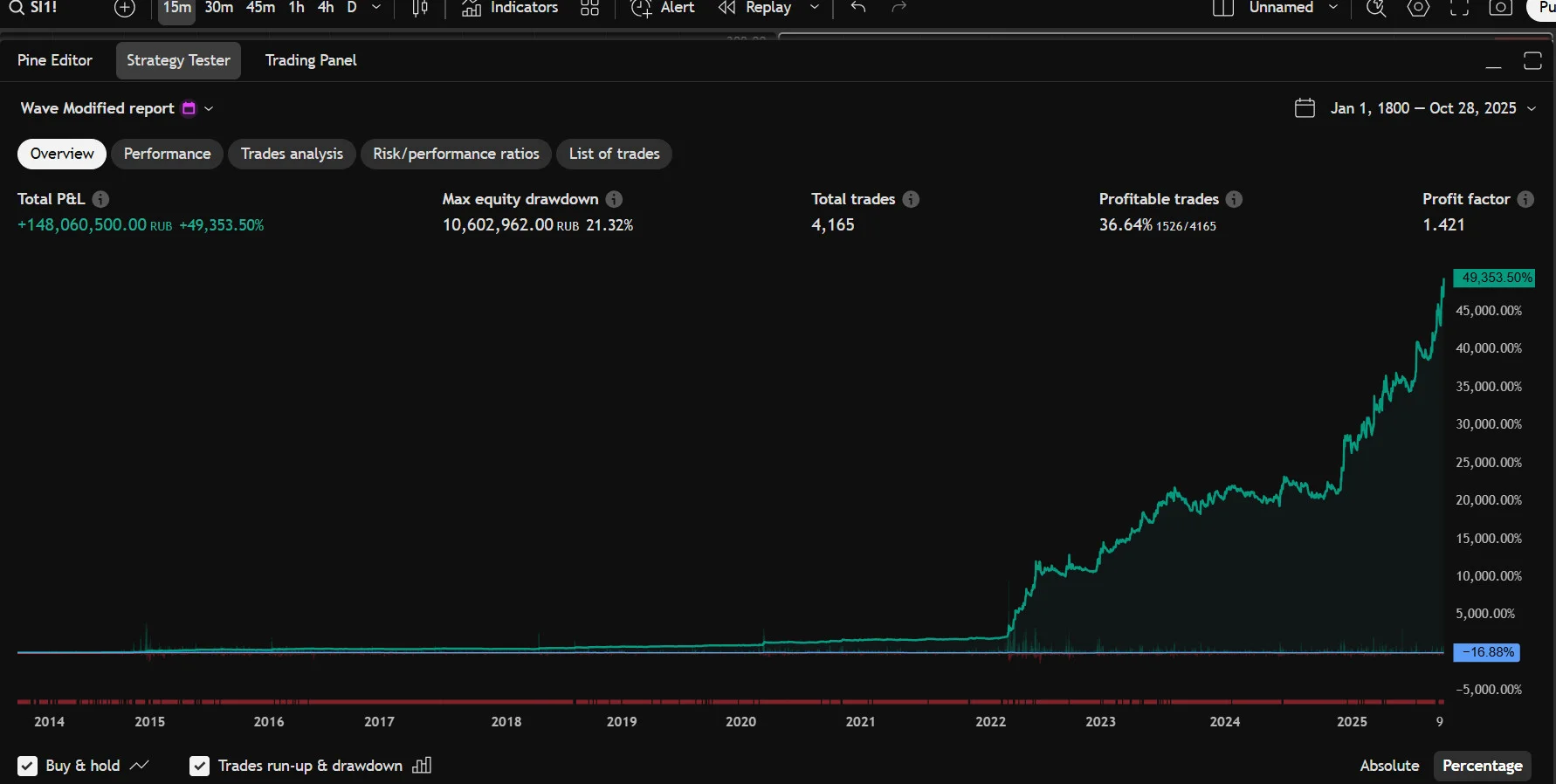
Task: Select the Strategy Tester tab
Action: point(178,60)
